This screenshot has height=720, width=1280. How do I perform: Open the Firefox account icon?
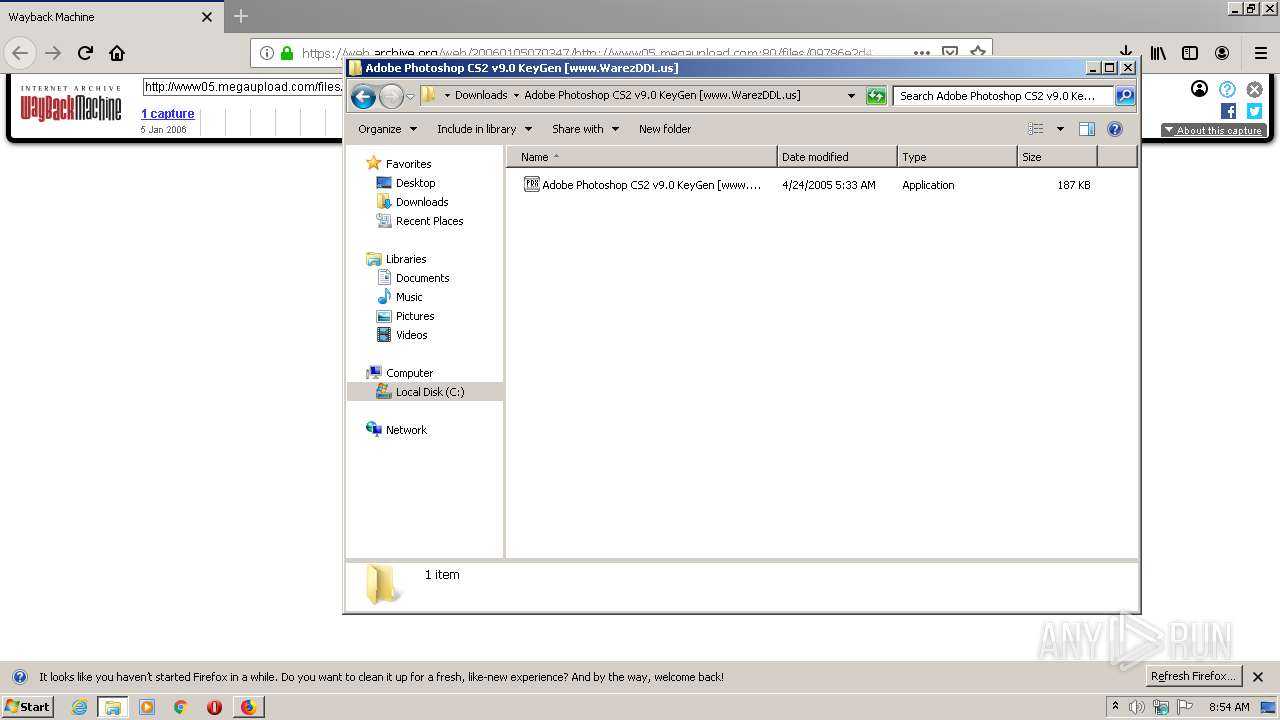click(x=1222, y=53)
